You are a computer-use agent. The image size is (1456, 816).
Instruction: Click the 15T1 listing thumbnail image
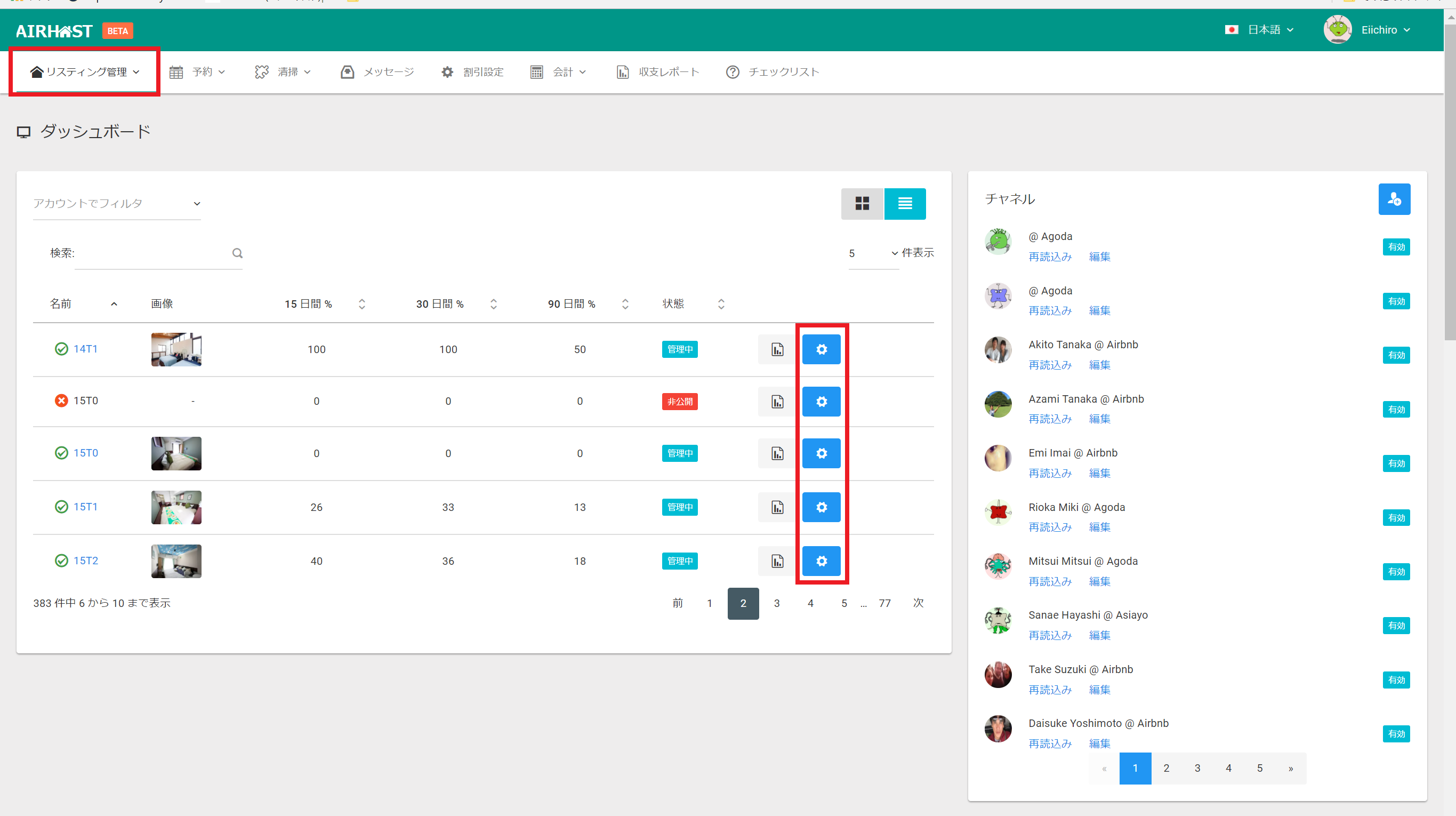176,507
